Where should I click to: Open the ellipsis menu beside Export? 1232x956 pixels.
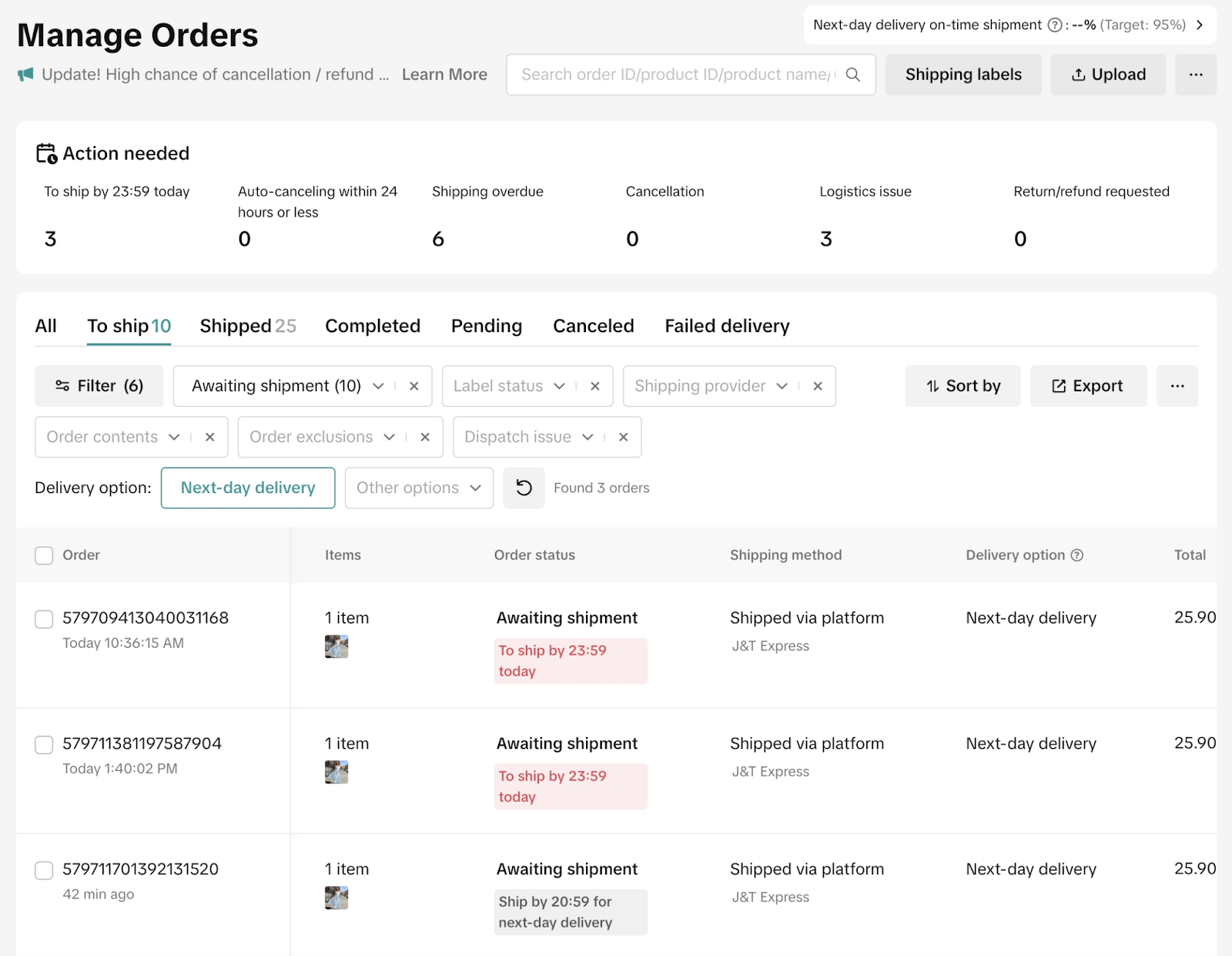(1177, 386)
